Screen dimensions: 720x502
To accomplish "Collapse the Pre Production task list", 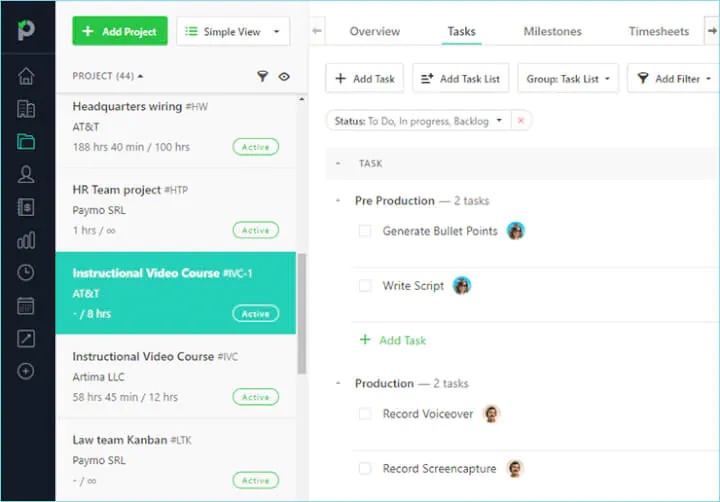I will click(x=338, y=201).
